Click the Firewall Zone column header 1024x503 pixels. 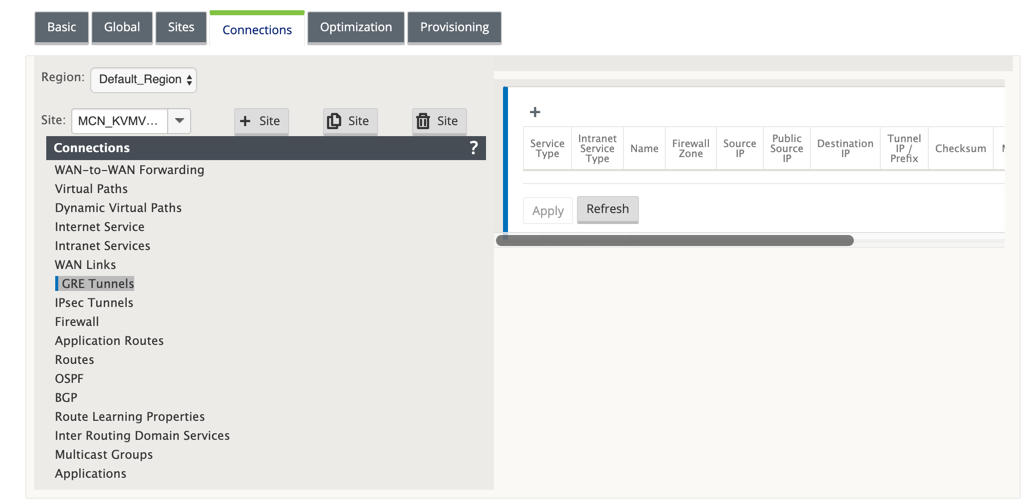pyautogui.click(x=691, y=148)
